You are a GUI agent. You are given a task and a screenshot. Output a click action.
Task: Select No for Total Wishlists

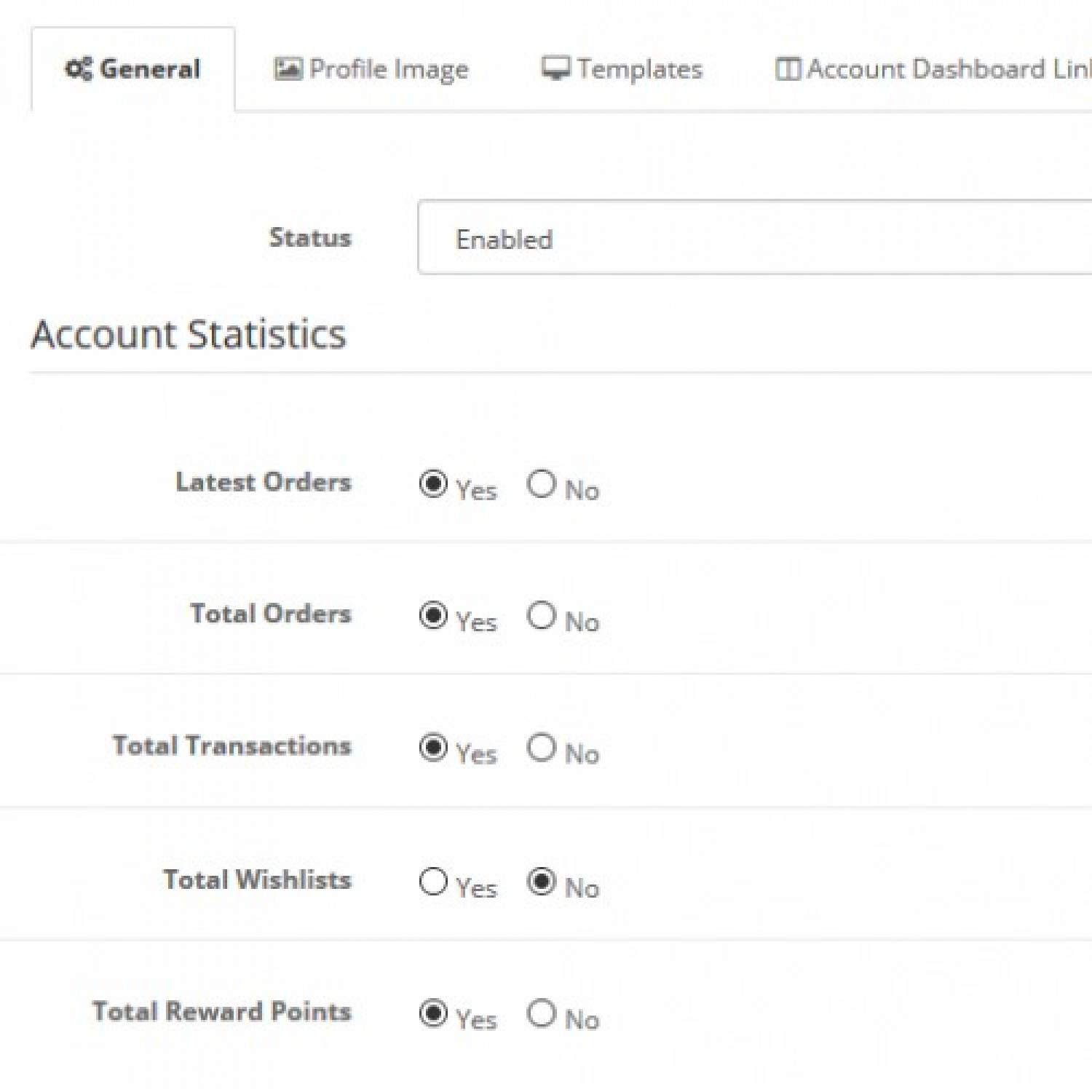(542, 882)
